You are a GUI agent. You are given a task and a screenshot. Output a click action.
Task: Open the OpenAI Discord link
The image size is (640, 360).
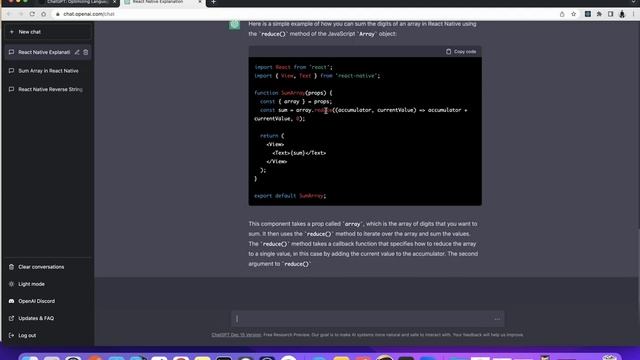[x=48, y=301]
